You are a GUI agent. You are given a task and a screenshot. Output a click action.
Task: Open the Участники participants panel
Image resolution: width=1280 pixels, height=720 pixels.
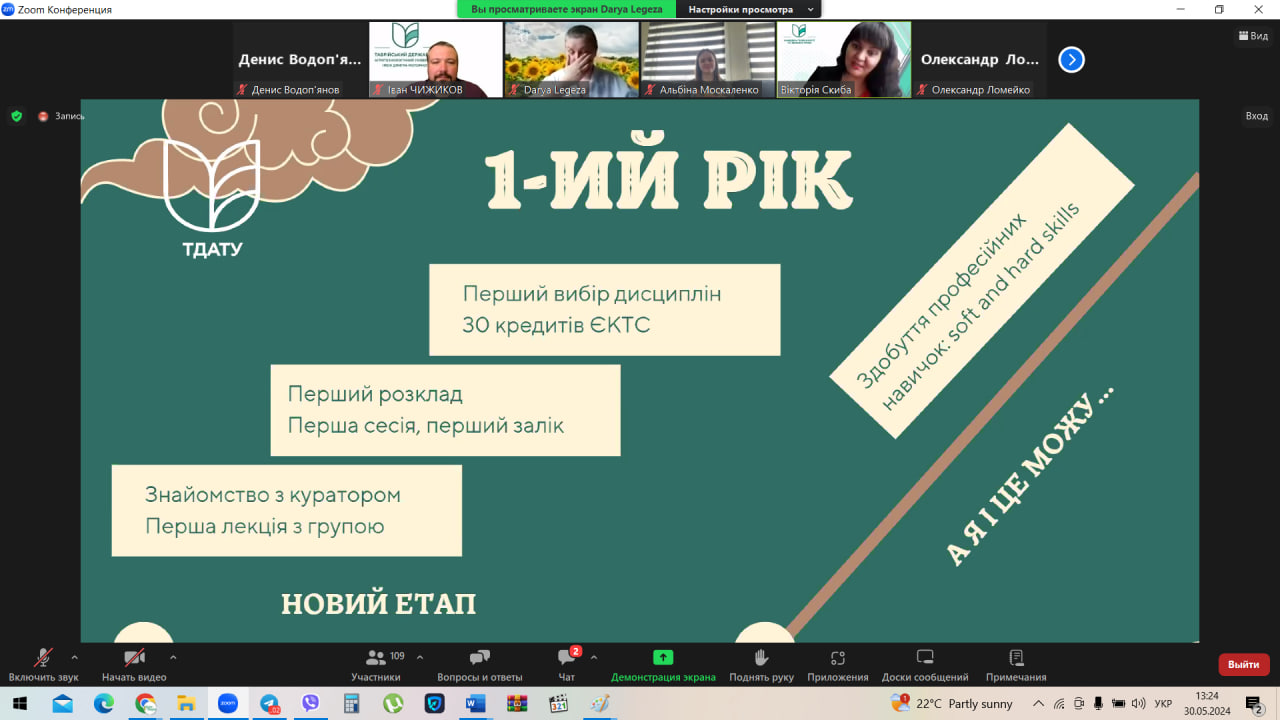(x=376, y=665)
